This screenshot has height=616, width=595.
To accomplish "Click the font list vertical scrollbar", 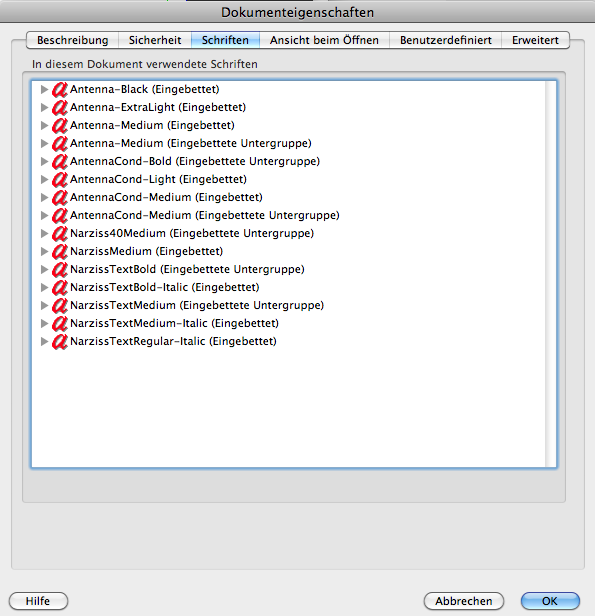I will [x=550, y=274].
